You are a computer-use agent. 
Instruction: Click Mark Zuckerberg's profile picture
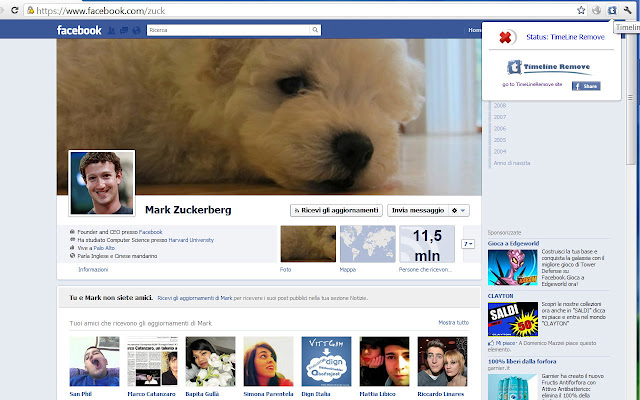(x=102, y=183)
